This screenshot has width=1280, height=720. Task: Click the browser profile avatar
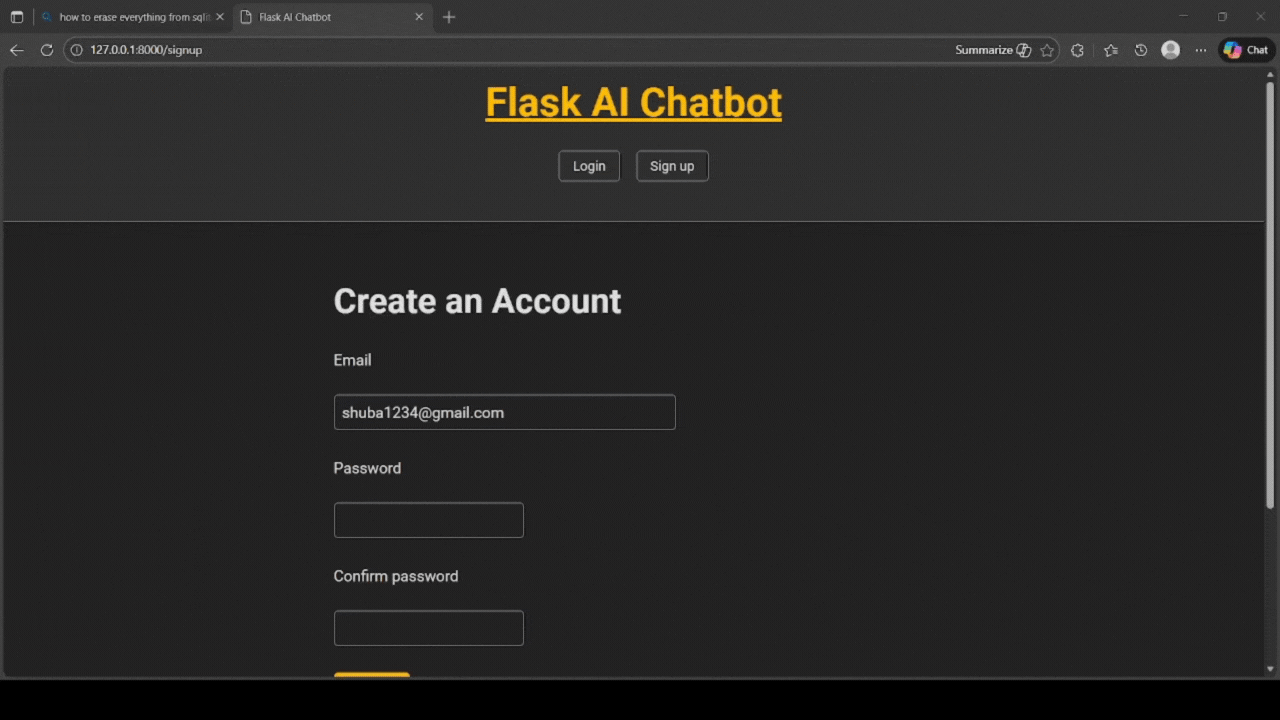(x=1170, y=49)
